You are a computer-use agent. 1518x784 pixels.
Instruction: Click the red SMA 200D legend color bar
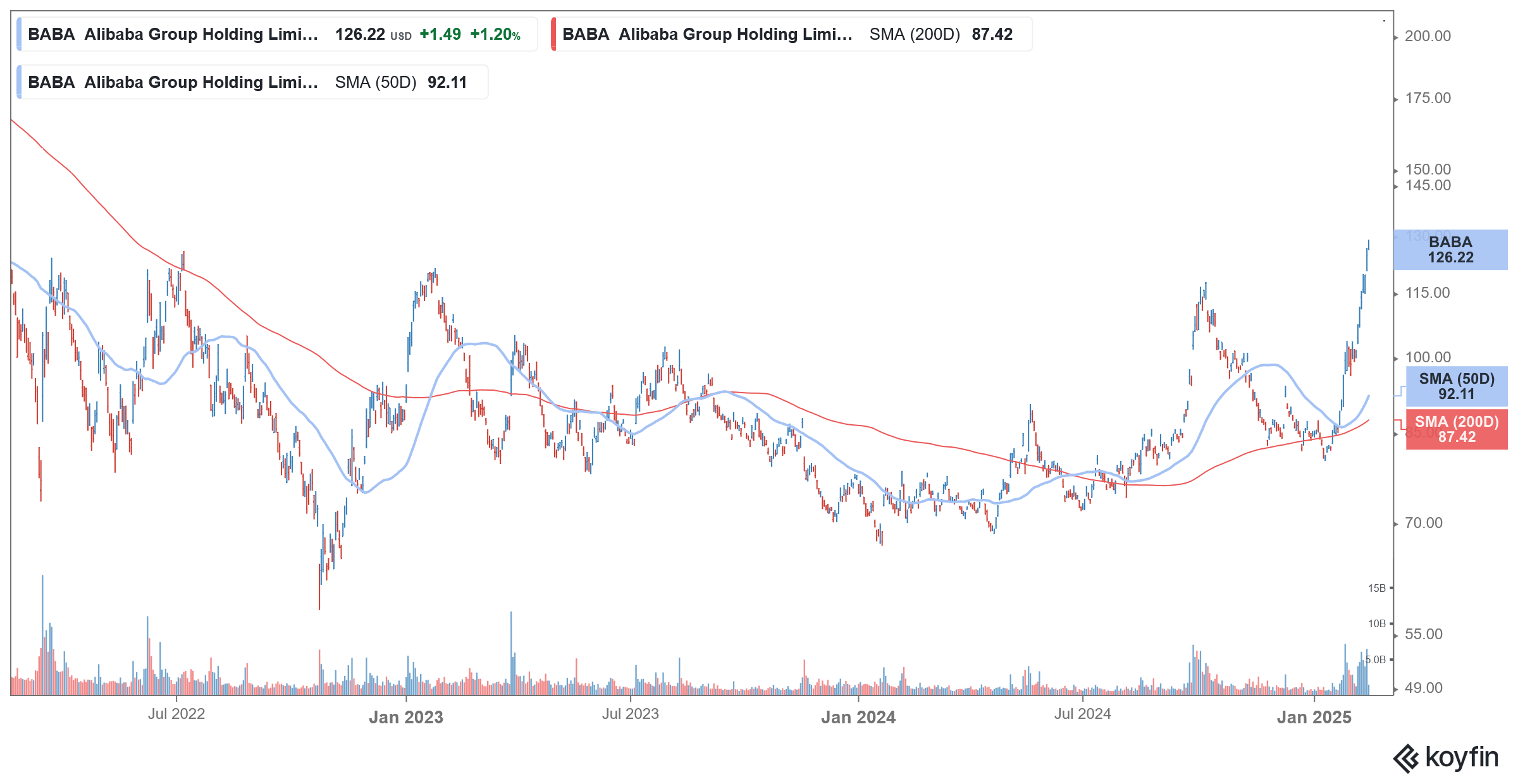(553, 34)
